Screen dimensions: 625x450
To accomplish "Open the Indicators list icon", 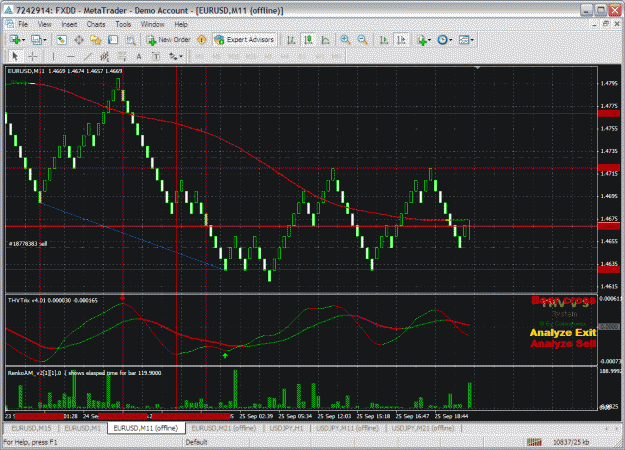I will (422, 40).
